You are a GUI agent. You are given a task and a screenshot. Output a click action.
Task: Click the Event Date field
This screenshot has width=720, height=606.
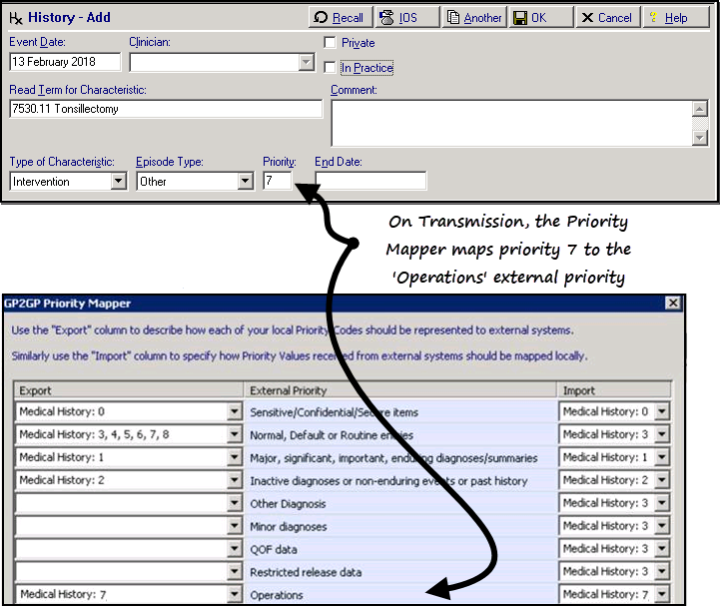(x=64, y=62)
